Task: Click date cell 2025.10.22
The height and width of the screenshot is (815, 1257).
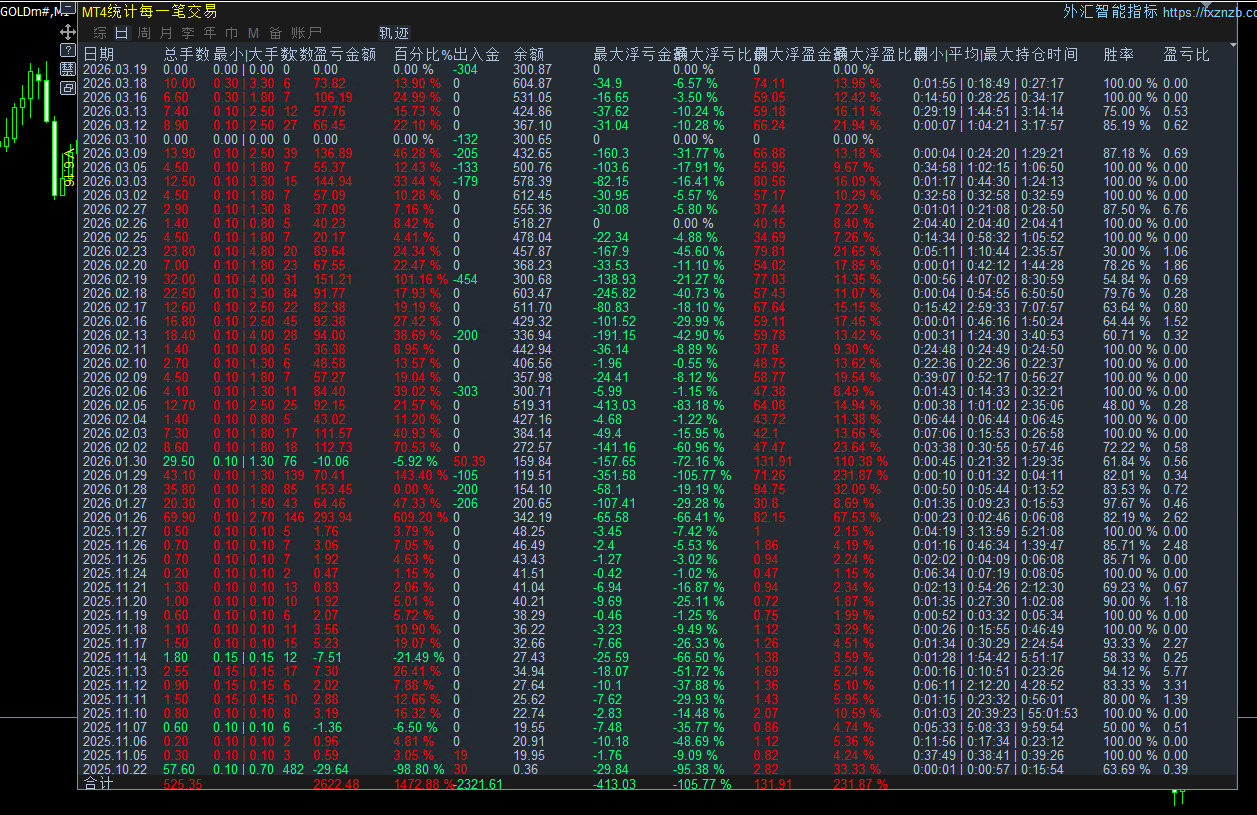Action: (115, 769)
